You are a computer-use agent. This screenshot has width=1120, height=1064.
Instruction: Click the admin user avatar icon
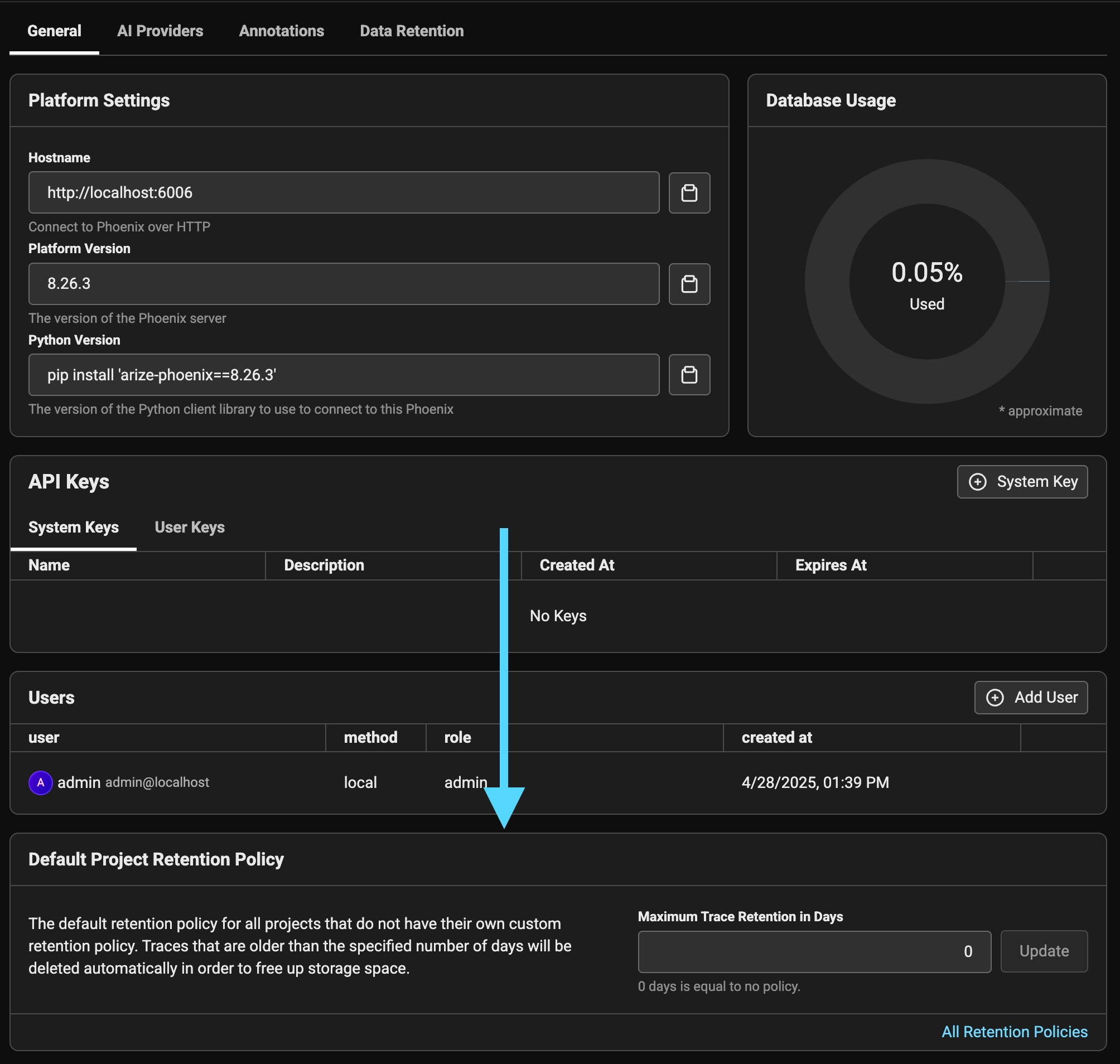(40, 783)
